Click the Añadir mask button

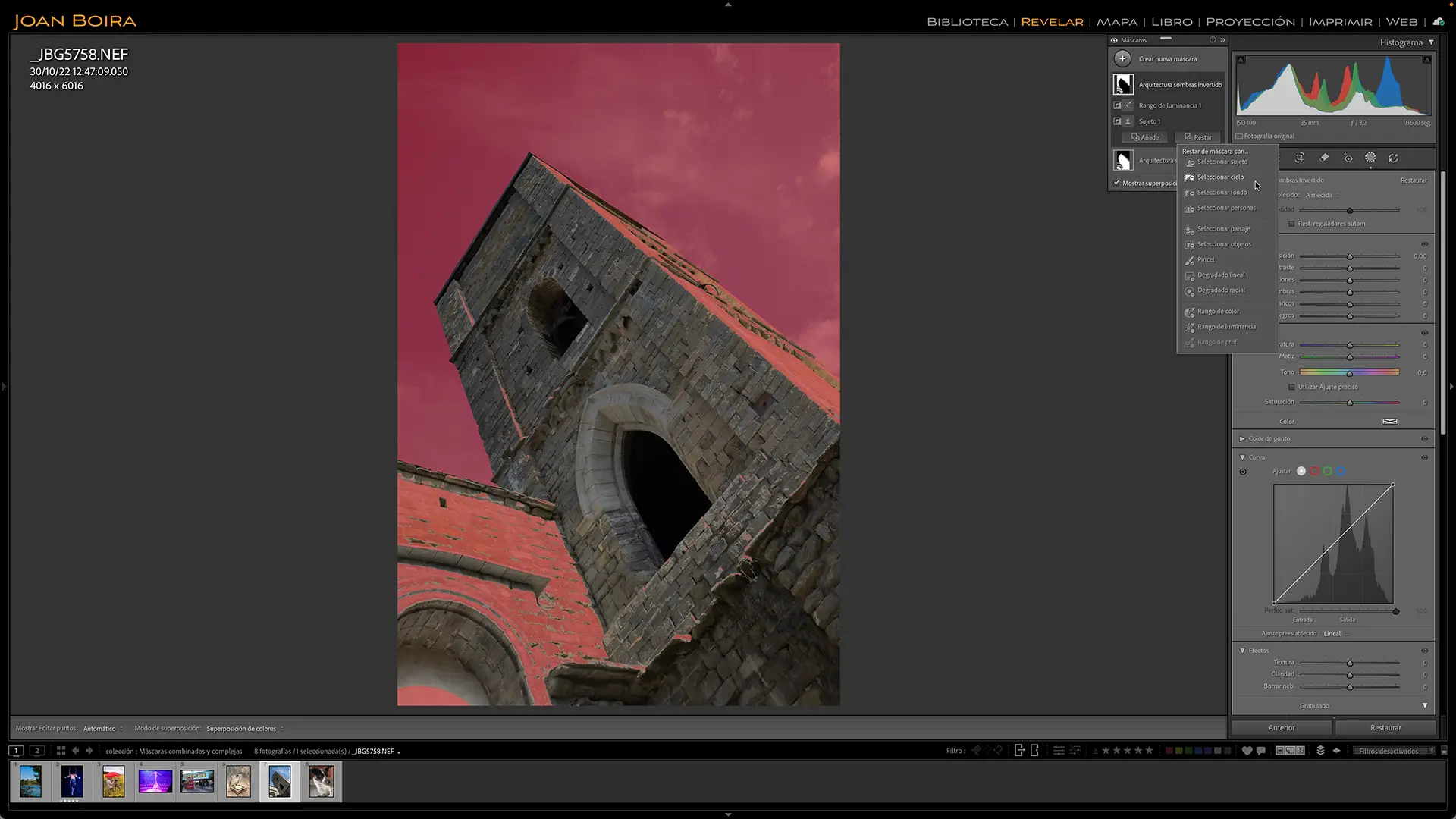[x=1145, y=137]
